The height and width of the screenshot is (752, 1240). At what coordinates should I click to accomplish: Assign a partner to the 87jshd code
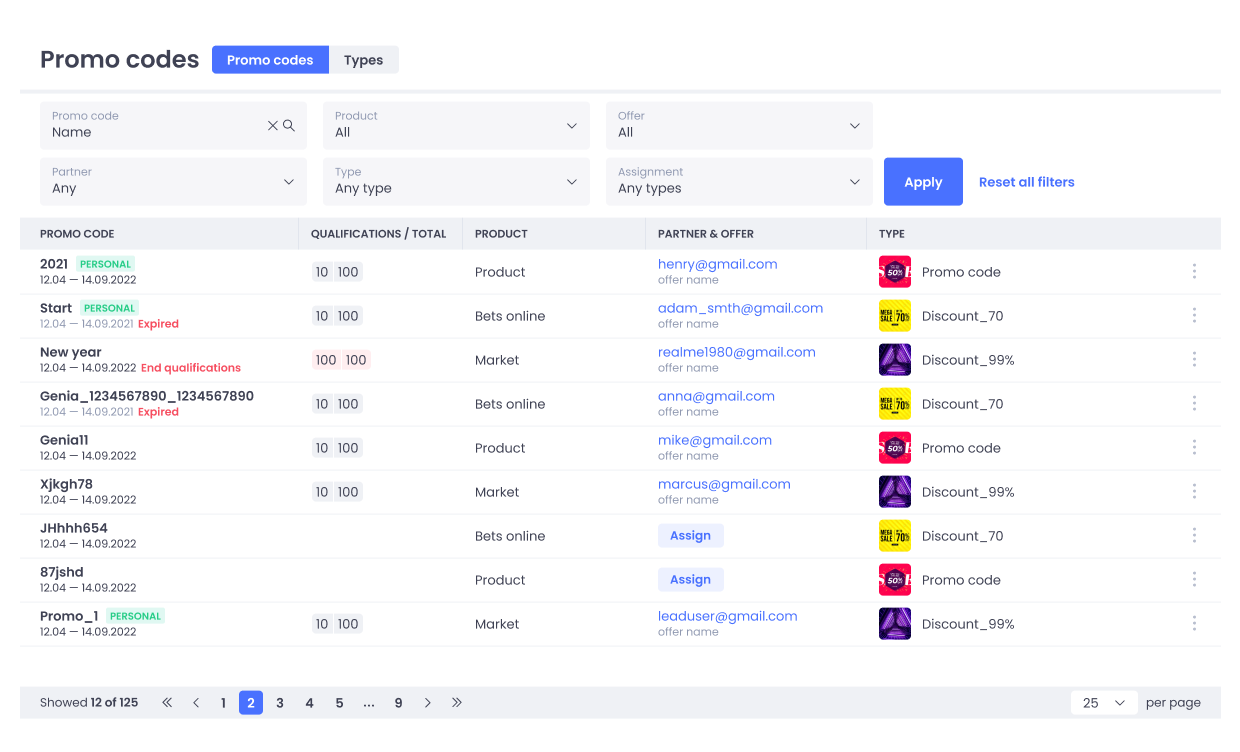tap(690, 580)
